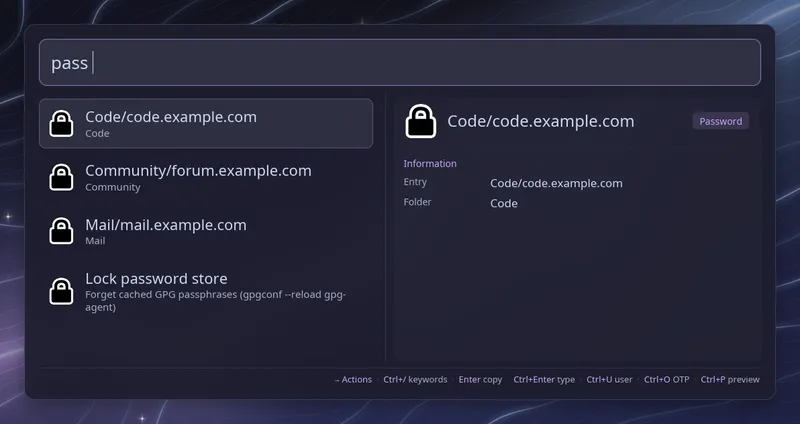Click the 'Information' section heading
800x424 pixels.
pyautogui.click(x=430, y=164)
